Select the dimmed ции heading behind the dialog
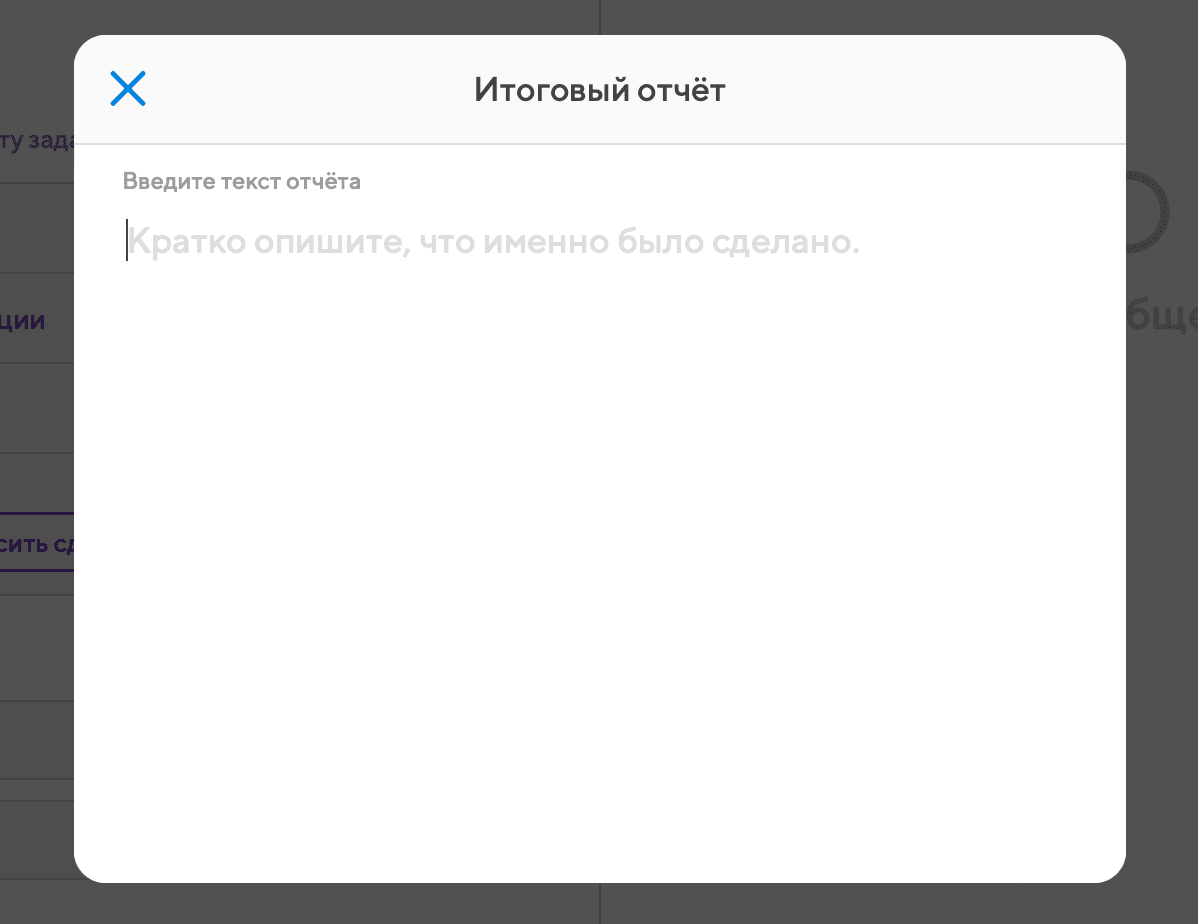 [23, 319]
